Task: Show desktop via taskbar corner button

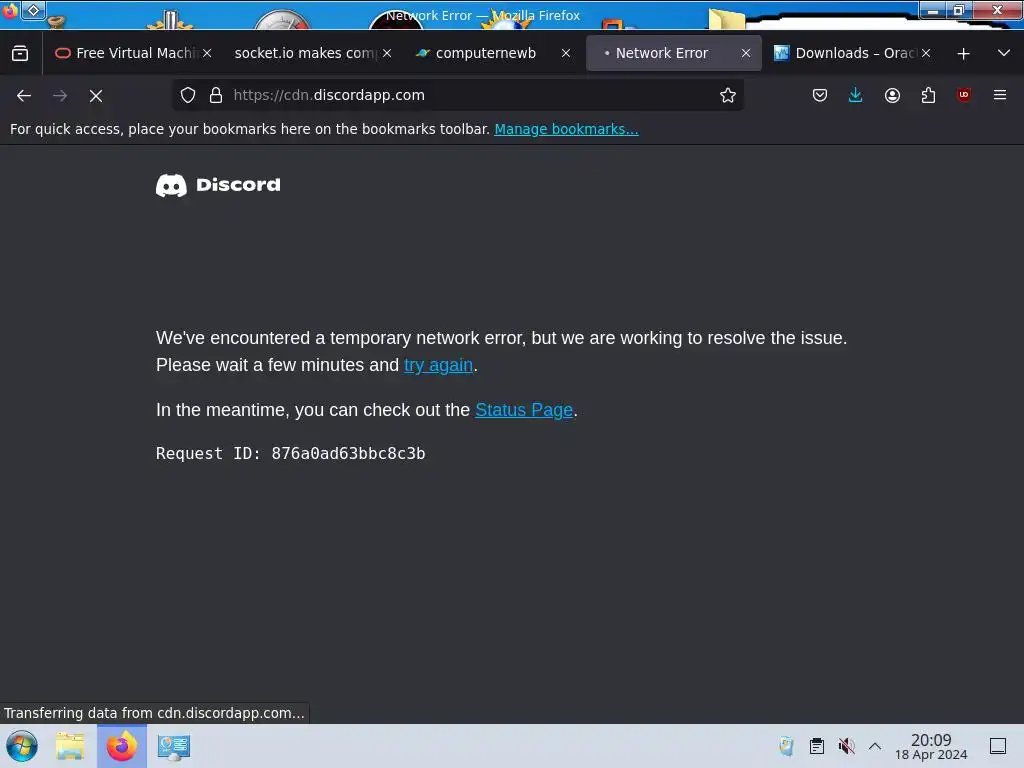Action: tap(998, 746)
